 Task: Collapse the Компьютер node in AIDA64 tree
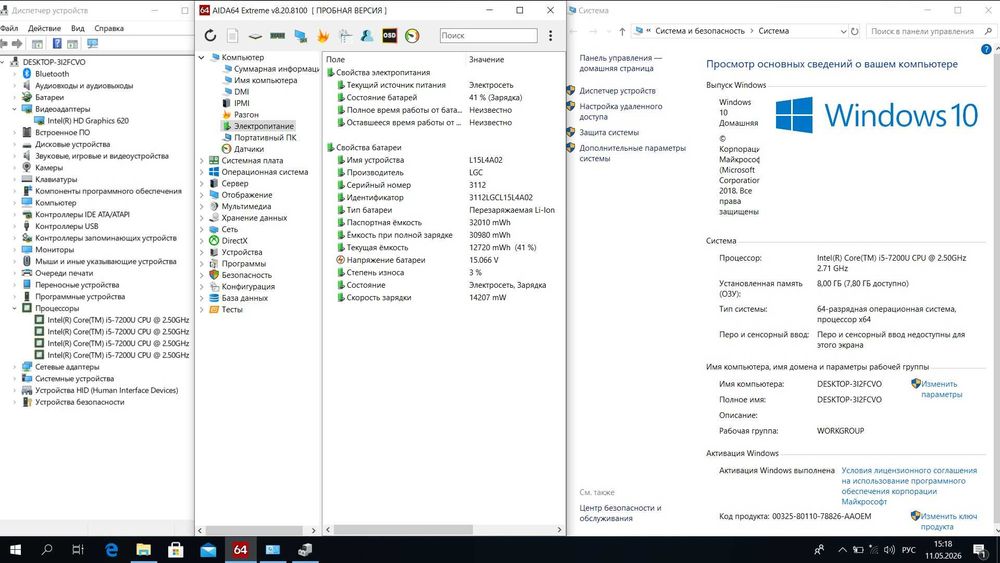(x=202, y=57)
